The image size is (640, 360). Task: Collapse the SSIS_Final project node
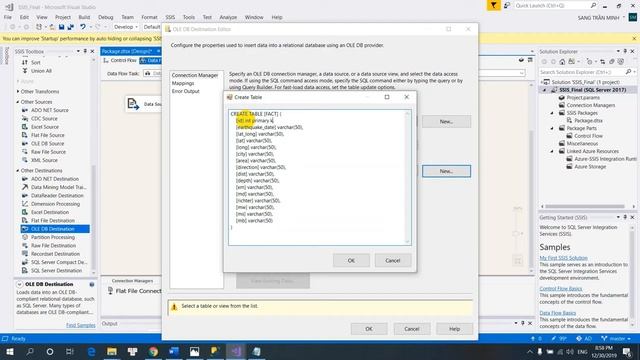[544, 90]
